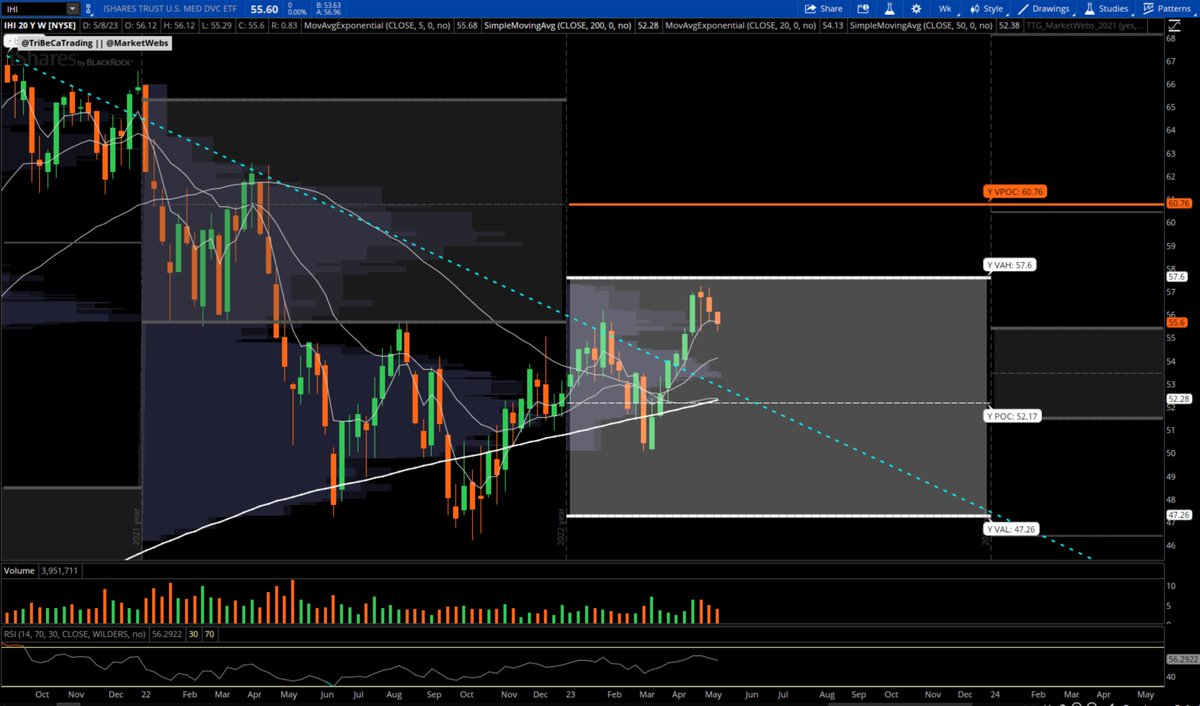Click the SMA 200 value 52.28 in header
The height and width of the screenshot is (706, 1200).
pos(648,26)
